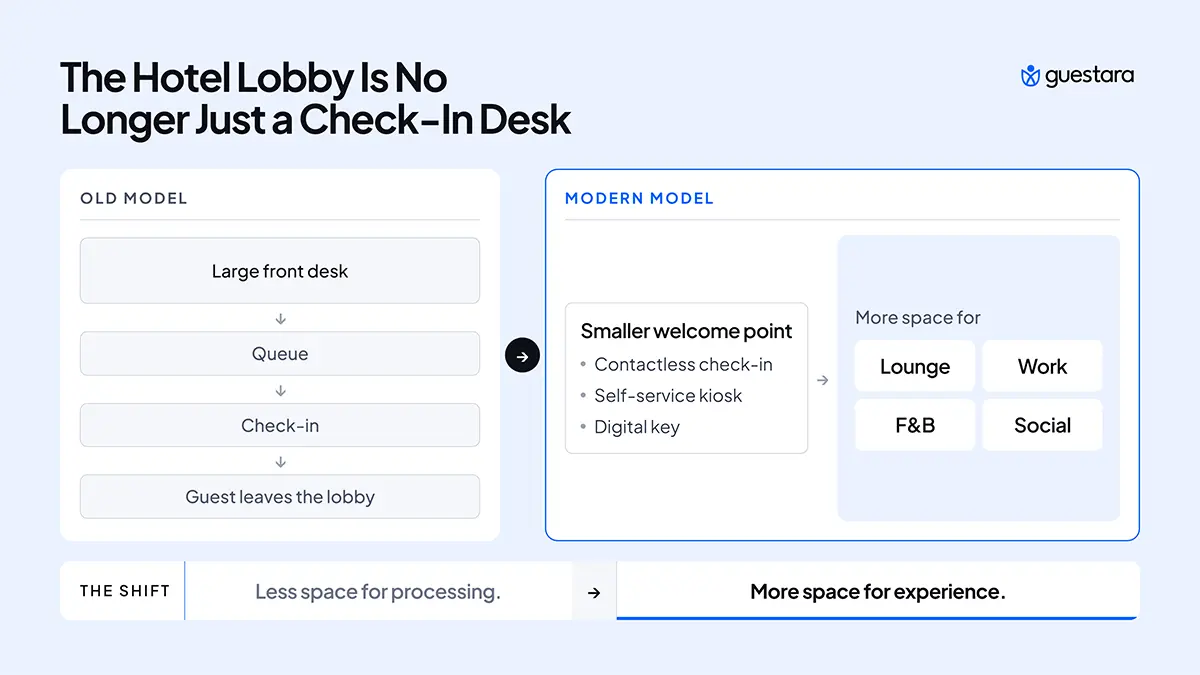This screenshot has width=1200, height=675.
Task: Click Less space for processing text
Action: coord(378,592)
